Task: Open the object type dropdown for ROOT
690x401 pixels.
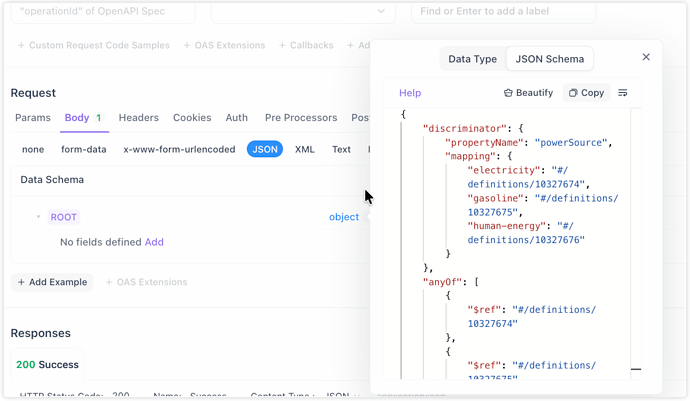Action: click(x=343, y=217)
